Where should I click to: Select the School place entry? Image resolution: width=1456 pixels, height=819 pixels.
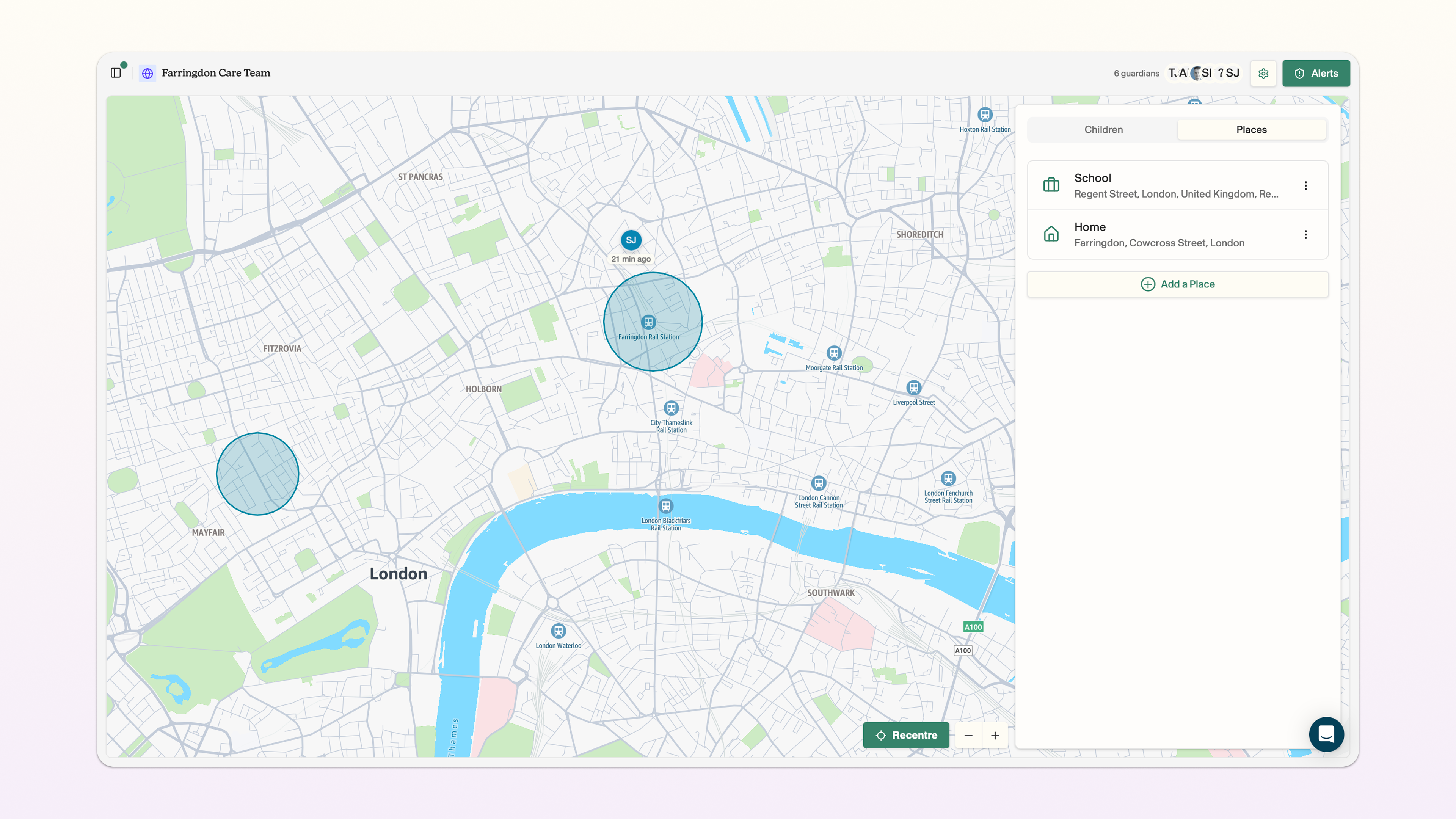pyautogui.click(x=1177, y=185)
